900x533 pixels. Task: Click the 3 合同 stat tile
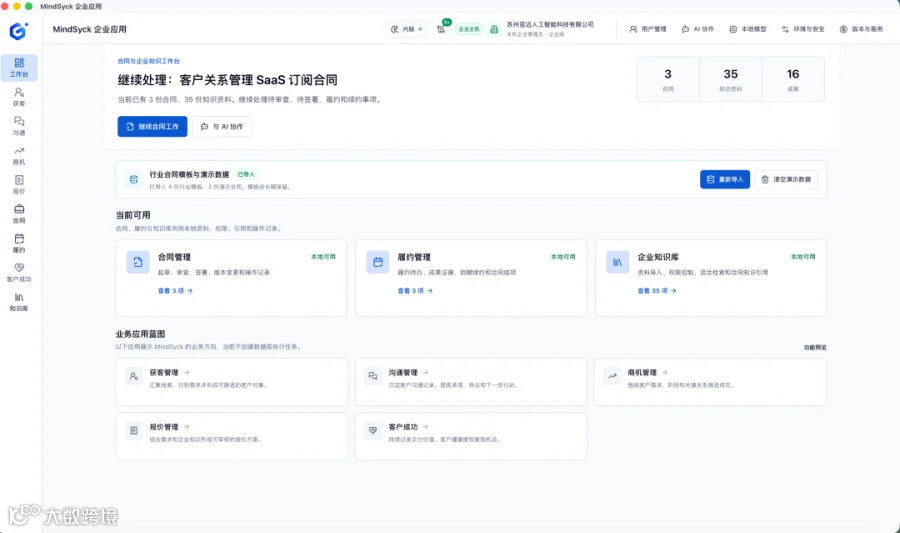tap(668, 80)
